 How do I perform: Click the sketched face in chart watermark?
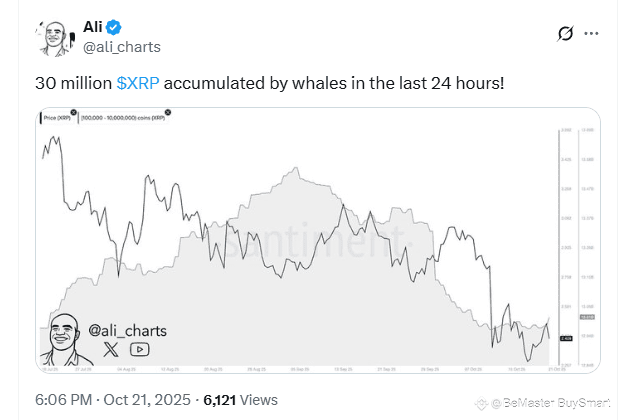pyautogui.click(x=65, y=339)
